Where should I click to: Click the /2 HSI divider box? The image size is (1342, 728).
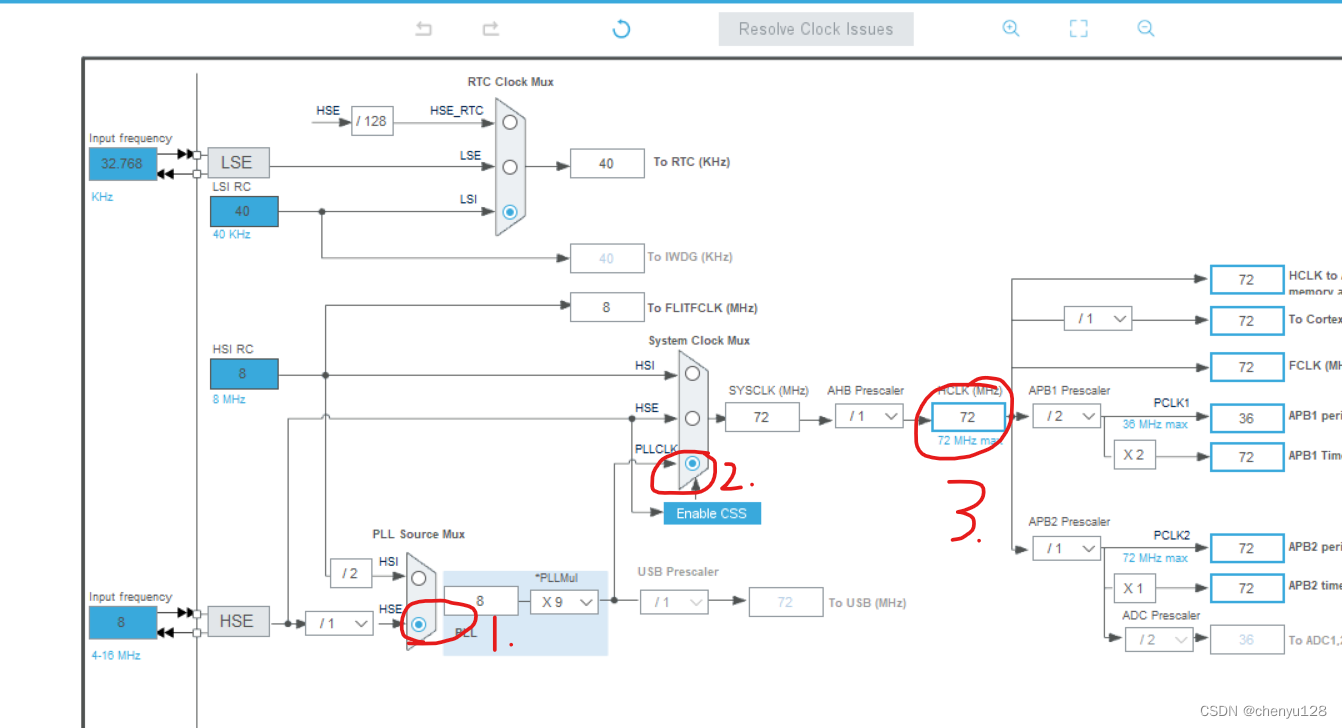pyautogui.click(x=350, y=574)
